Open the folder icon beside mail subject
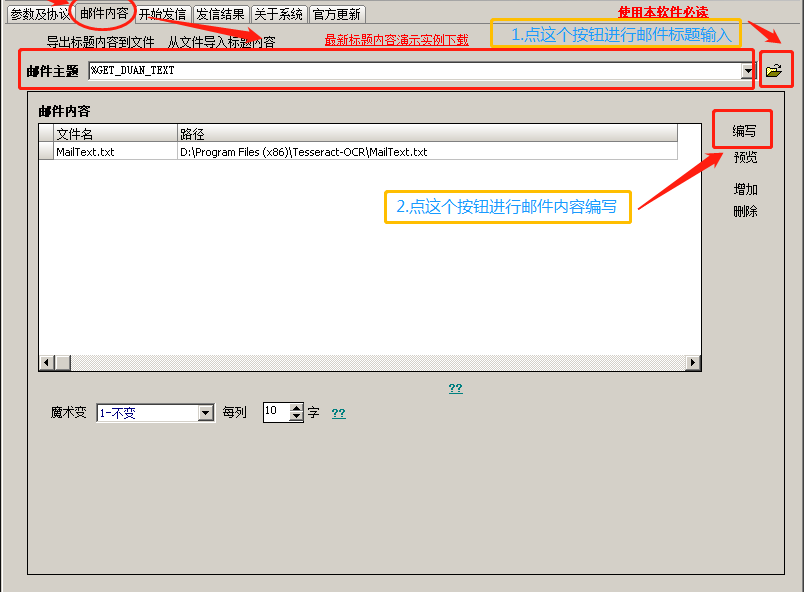 (x=774, y=71)
